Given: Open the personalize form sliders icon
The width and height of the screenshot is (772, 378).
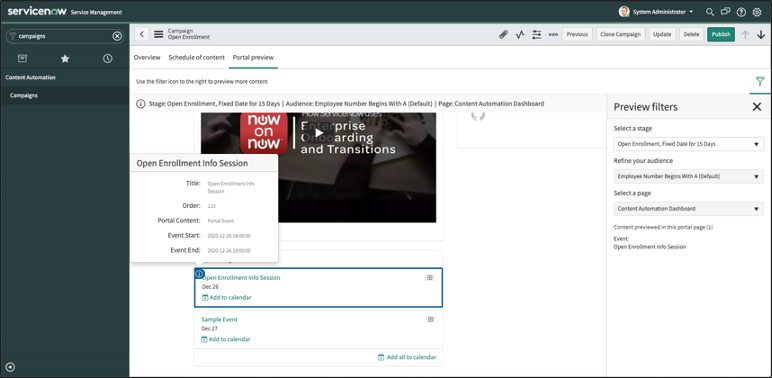Looking at the screenshot, I should 537,34.
